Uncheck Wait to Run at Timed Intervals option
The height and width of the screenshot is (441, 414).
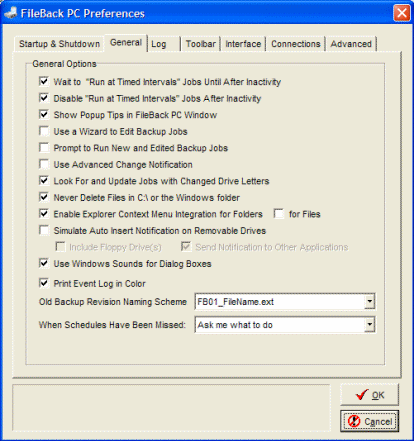44,81
